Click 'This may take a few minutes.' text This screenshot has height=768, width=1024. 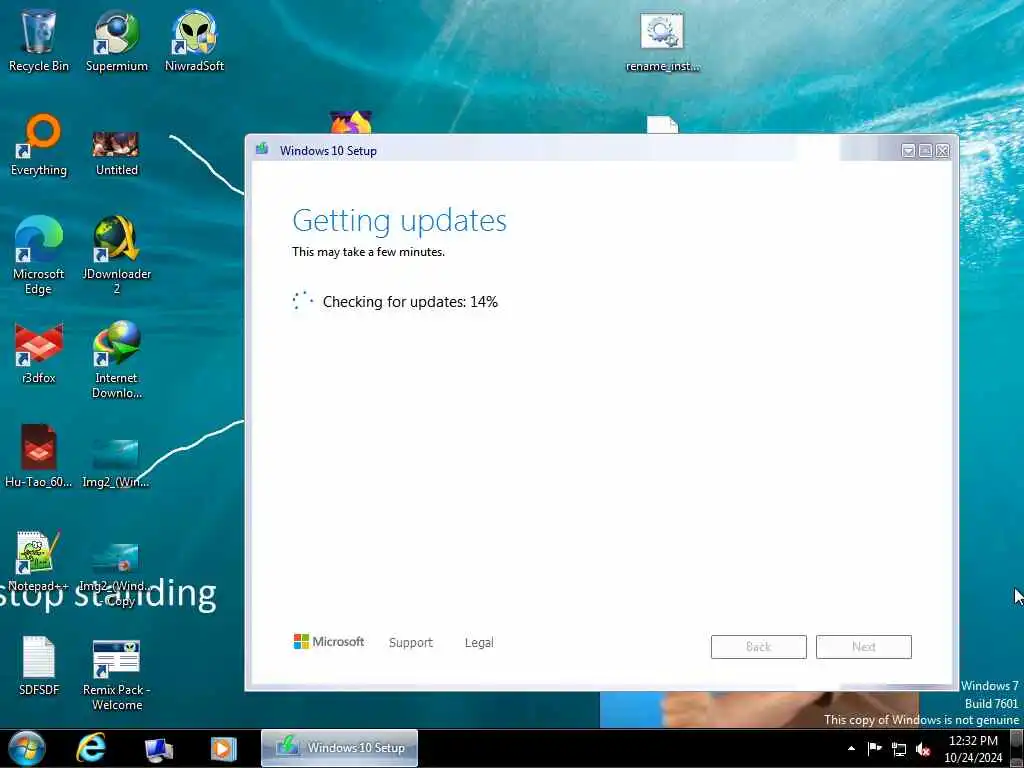point(368,252)
